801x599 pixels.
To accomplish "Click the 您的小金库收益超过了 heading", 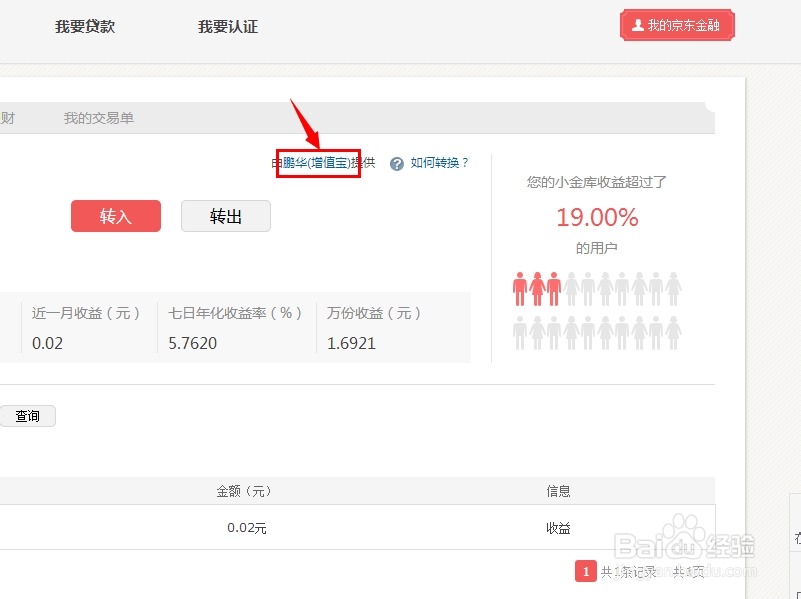I will point(597,182).
